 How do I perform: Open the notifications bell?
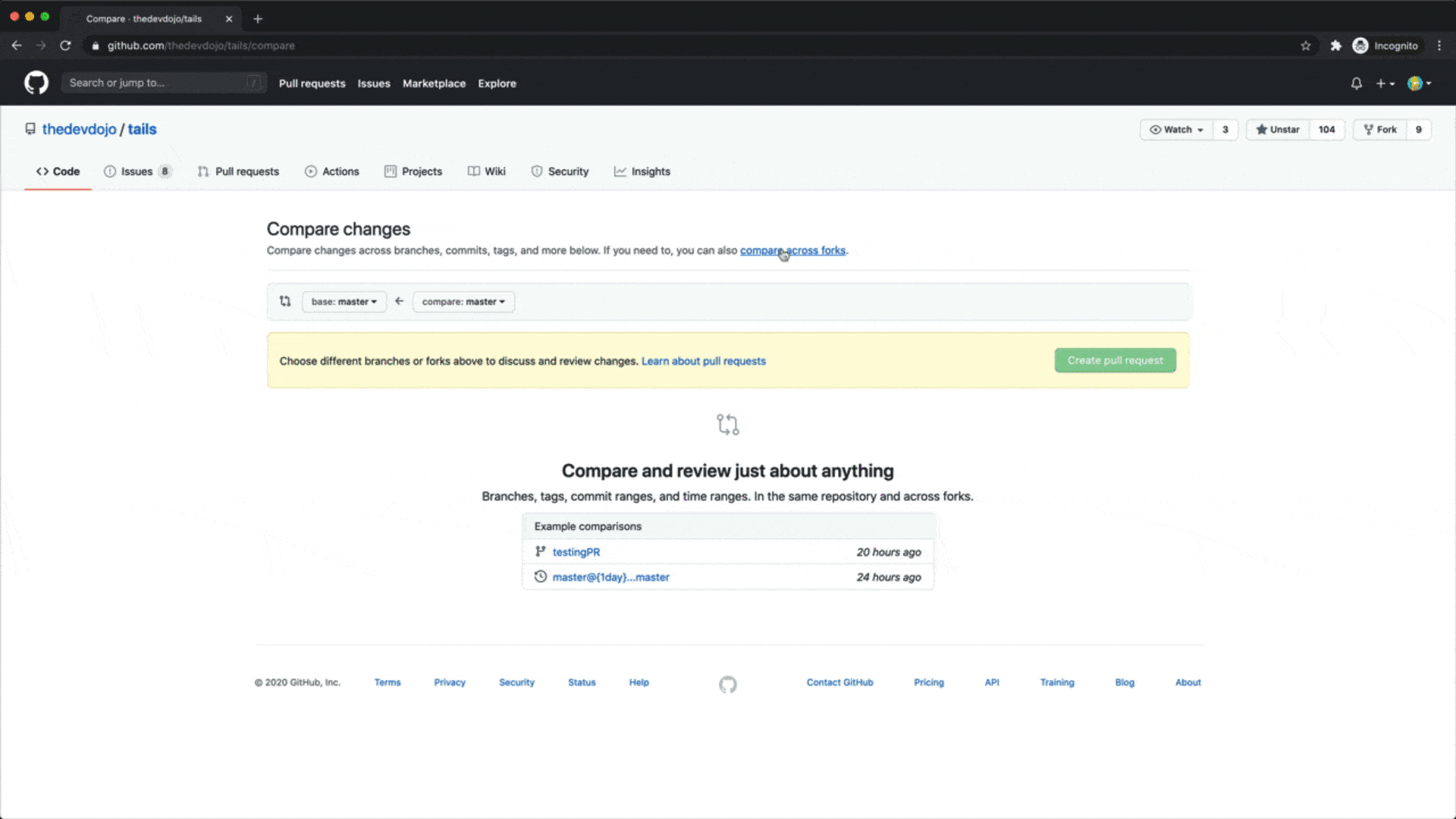tap(1356, 83)
